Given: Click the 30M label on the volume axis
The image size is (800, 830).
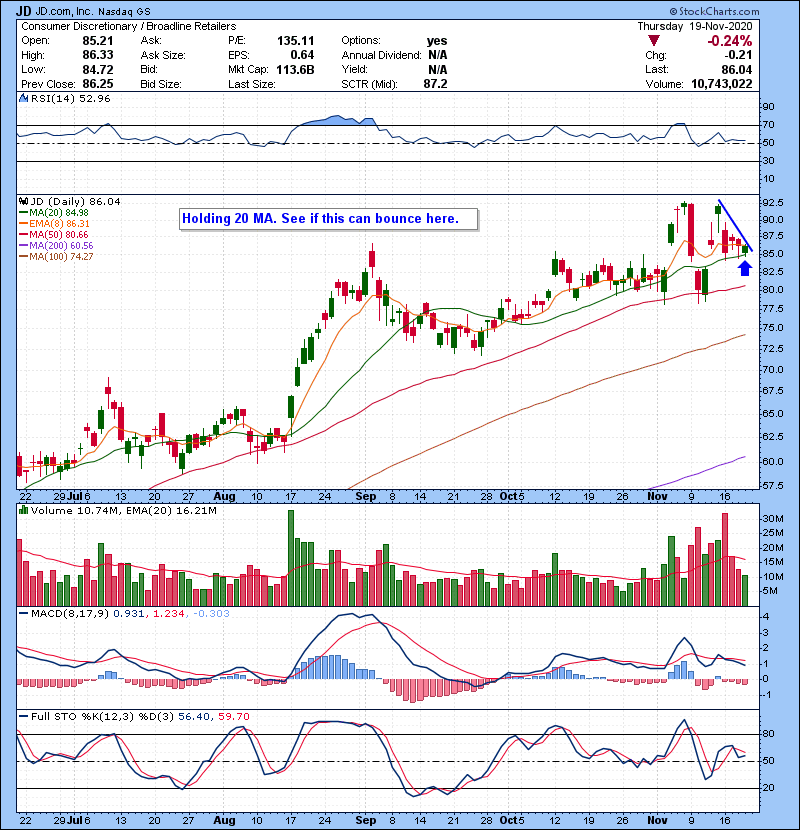Looking at the screenshot, I should [x=772, y=519].
